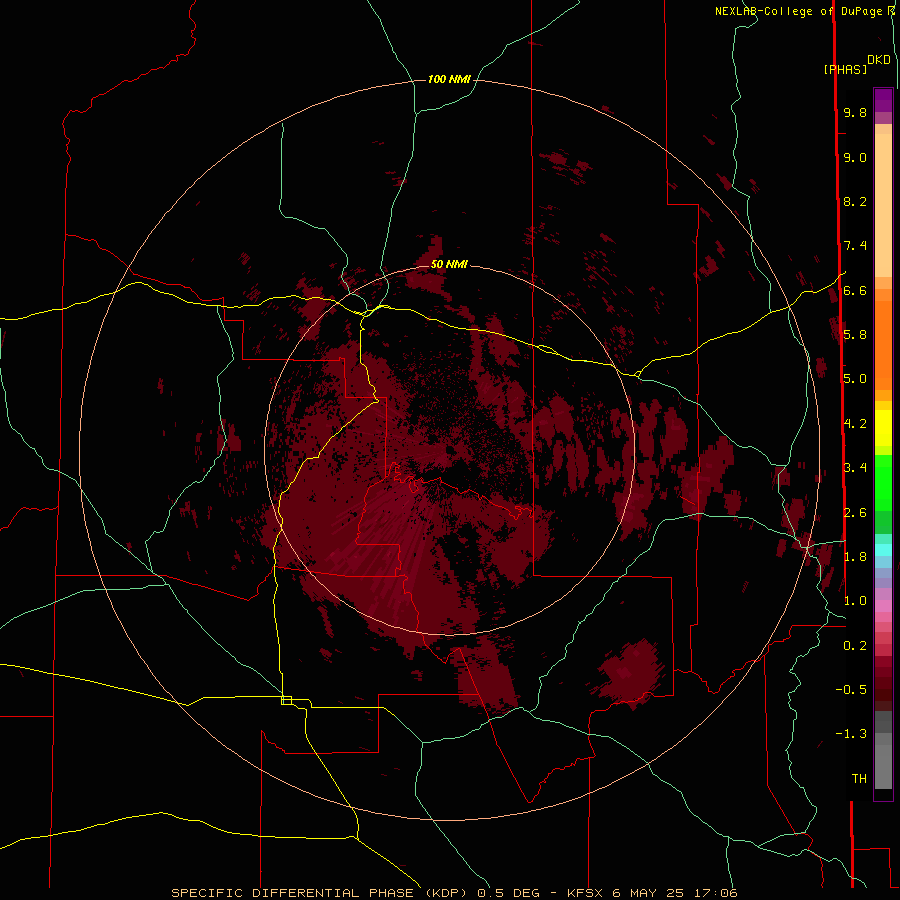Click the 1.0 scale value

pyautogui.click(x=855, y=600)
